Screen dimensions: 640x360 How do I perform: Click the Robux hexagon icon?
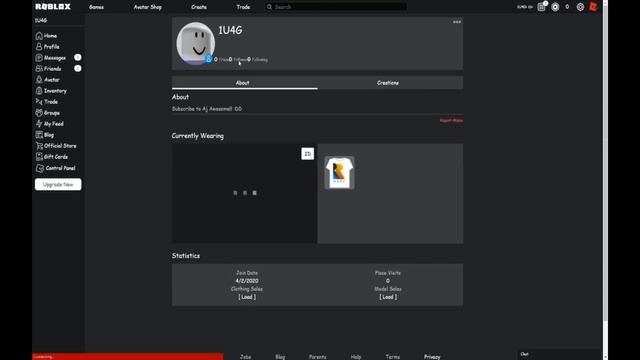click(555, 7)
